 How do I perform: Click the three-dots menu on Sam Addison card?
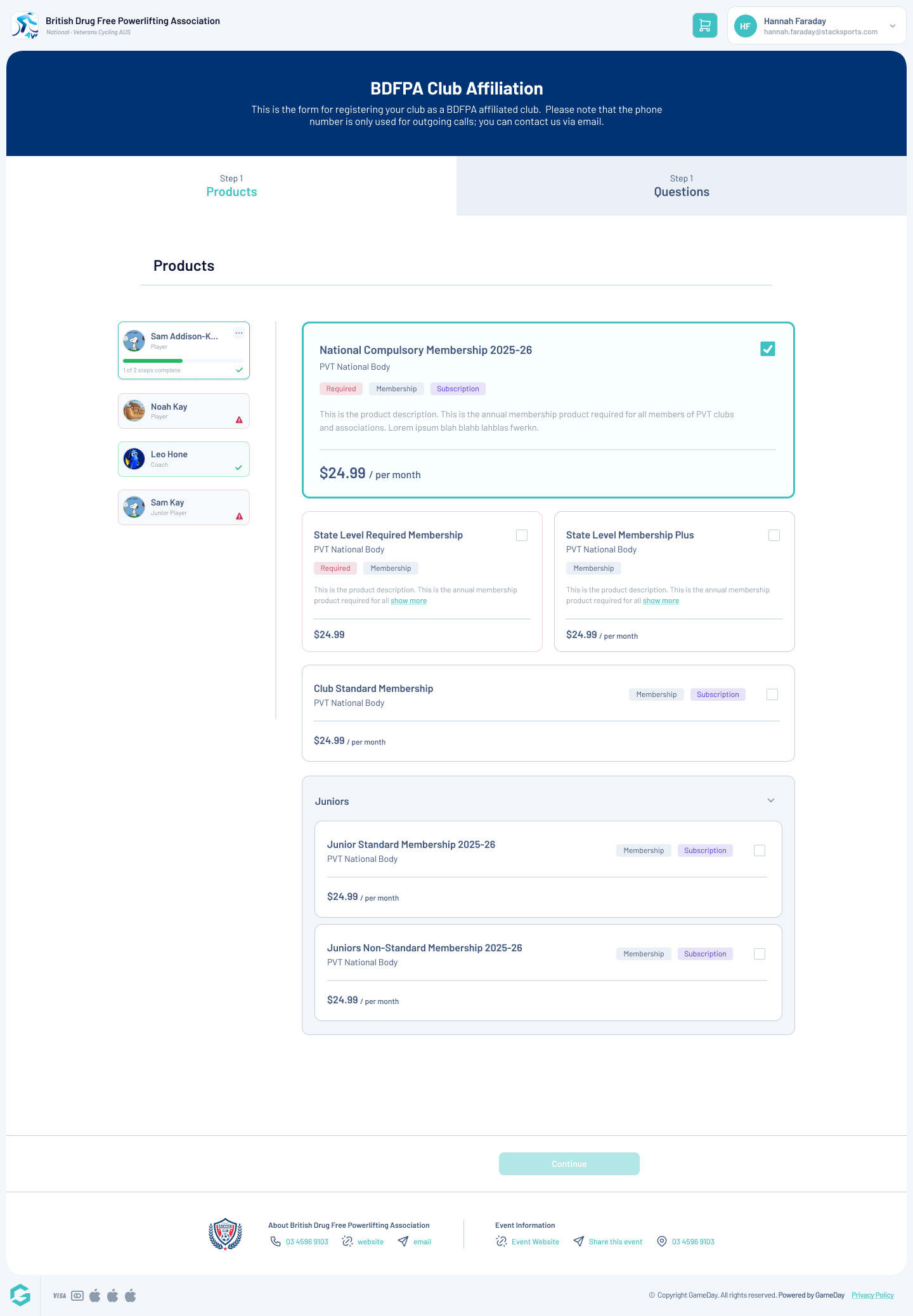[x=238, y=333]
